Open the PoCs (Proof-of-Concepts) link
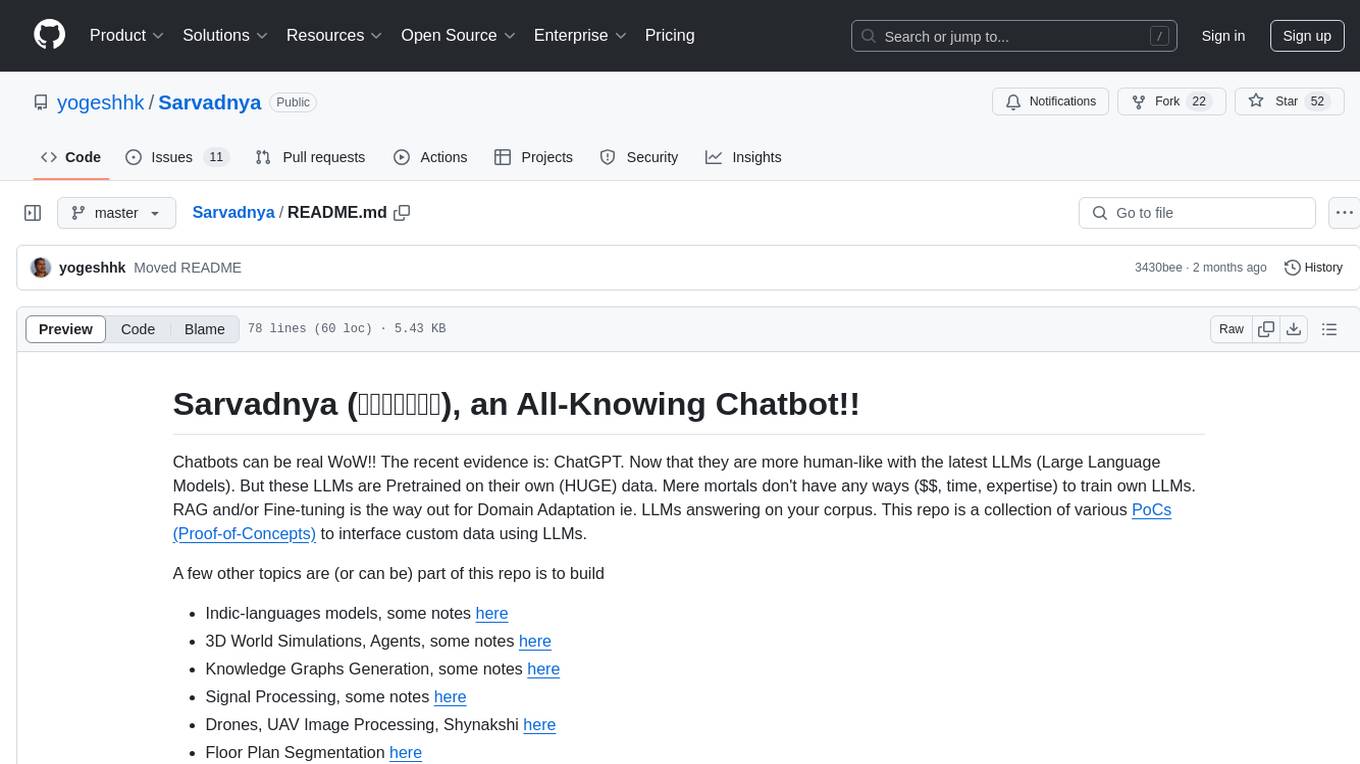Viewport: 1360px width, 764px height. [244, 534]
